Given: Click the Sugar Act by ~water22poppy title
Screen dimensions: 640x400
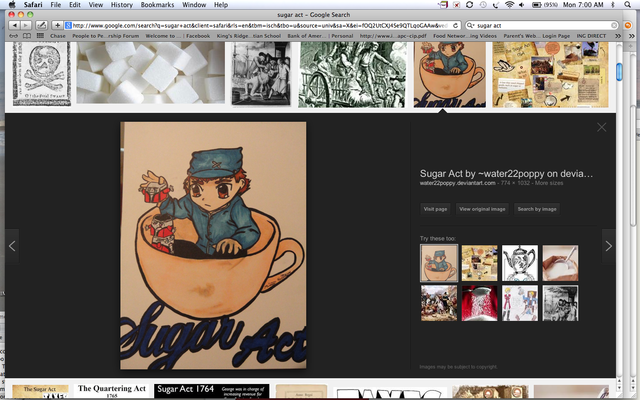Looking at the screenshot, I should pos(506,173).
